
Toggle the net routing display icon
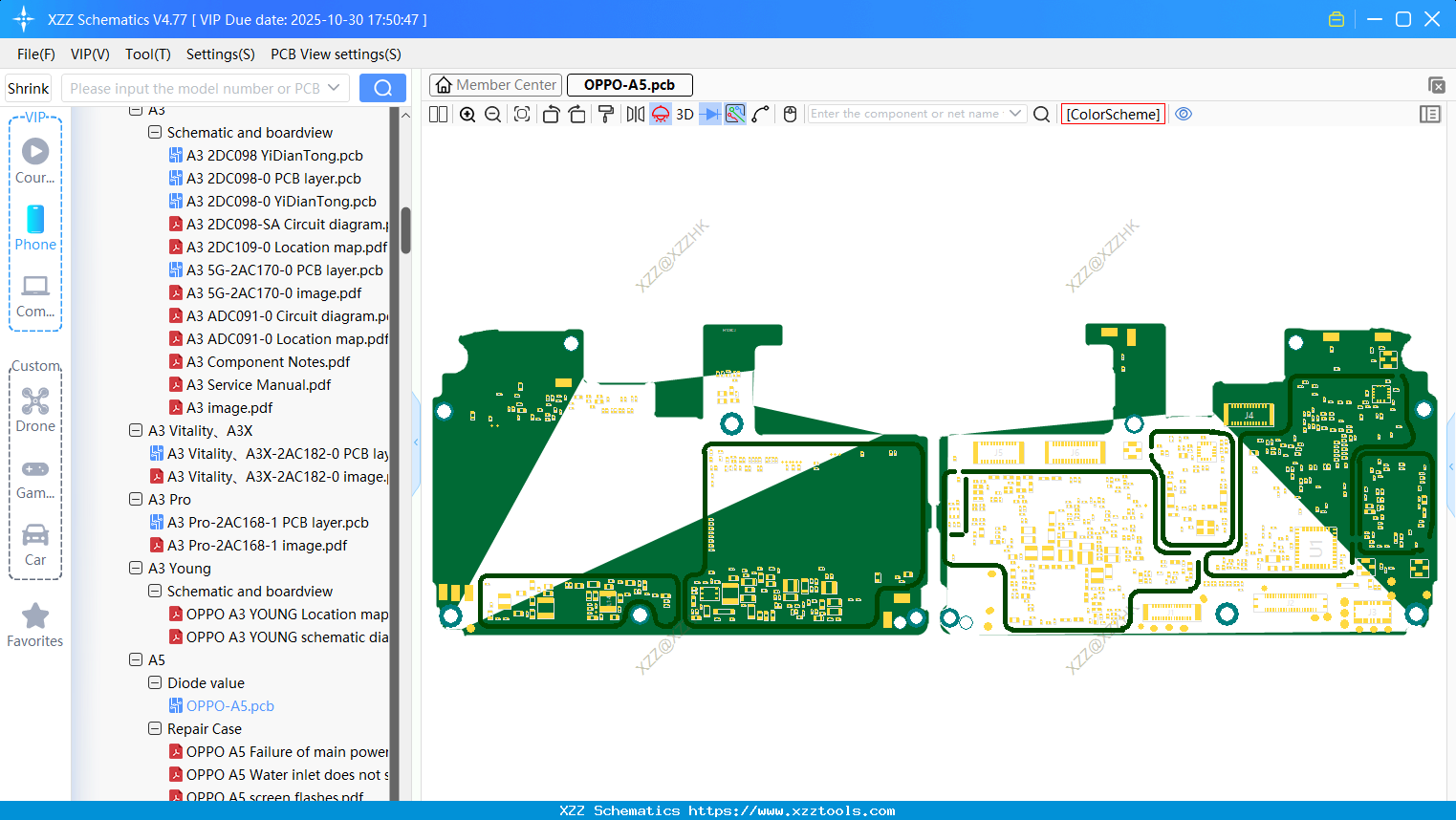pos(735,115)
